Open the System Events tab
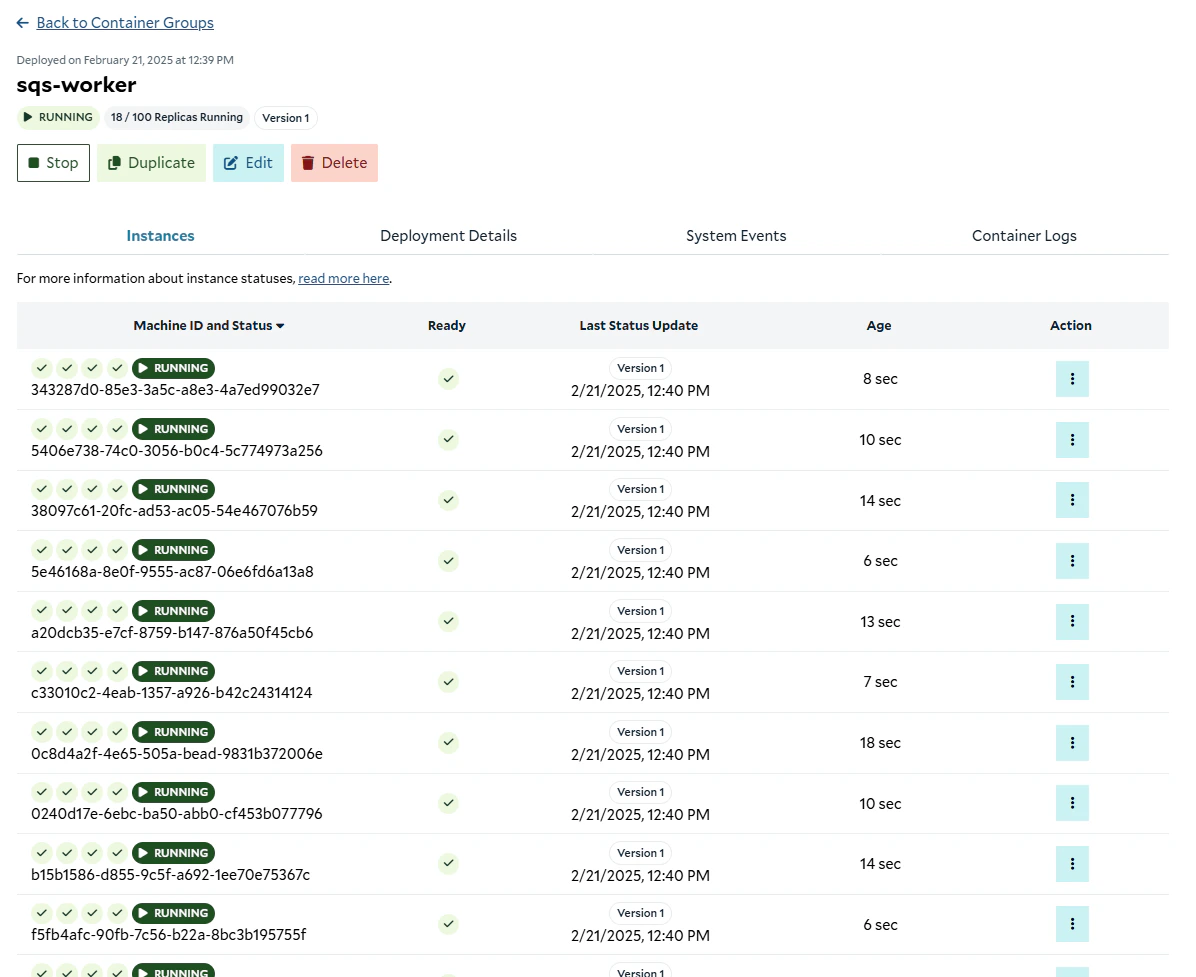The width and height of the screenshot is (1196, 977). pyautogui.click(x=736, y=236)
